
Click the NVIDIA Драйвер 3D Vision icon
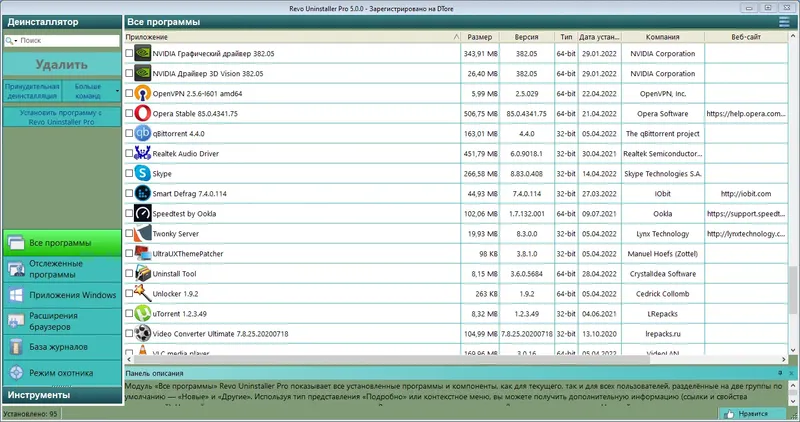coord(142,73)
